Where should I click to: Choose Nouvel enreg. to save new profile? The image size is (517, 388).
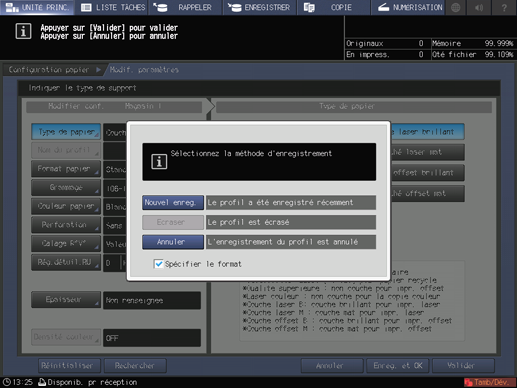click(173, 203)
